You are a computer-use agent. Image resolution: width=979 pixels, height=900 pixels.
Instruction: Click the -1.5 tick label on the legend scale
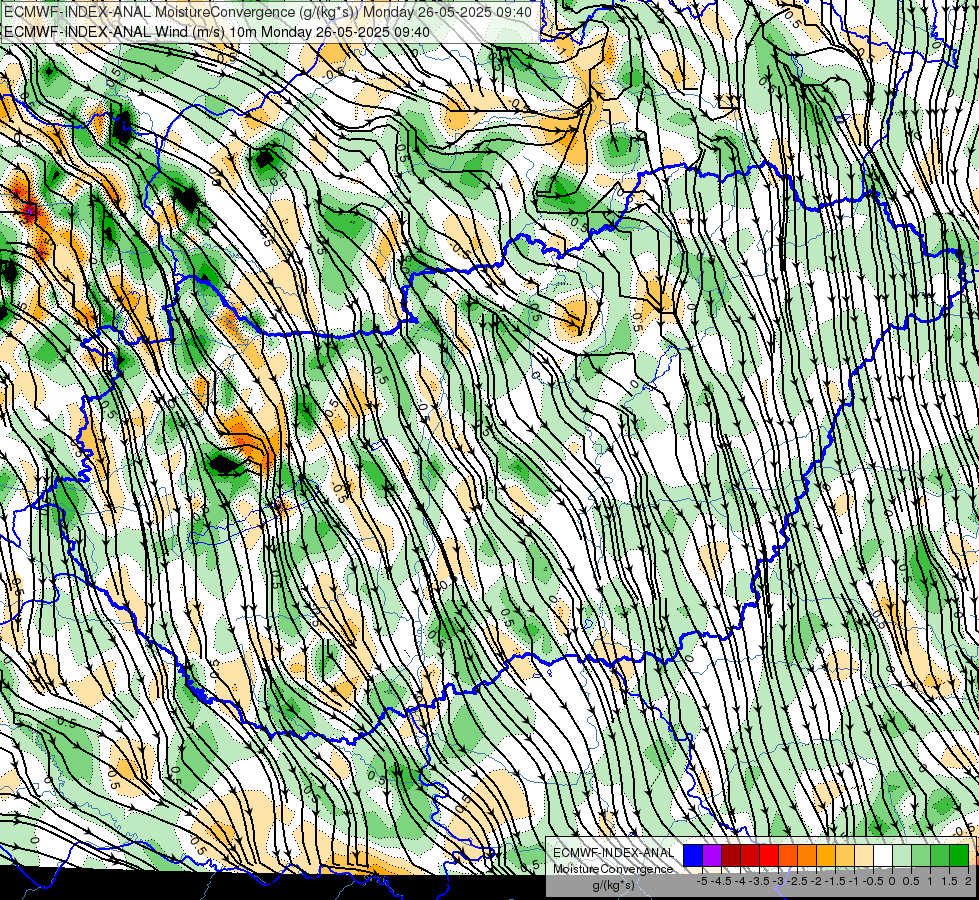(835, 881)
